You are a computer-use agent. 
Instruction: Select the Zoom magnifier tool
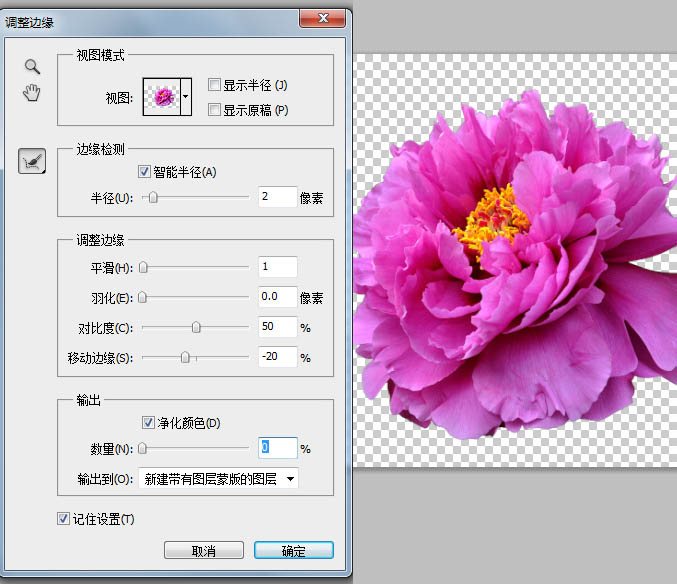click(33, 67)
